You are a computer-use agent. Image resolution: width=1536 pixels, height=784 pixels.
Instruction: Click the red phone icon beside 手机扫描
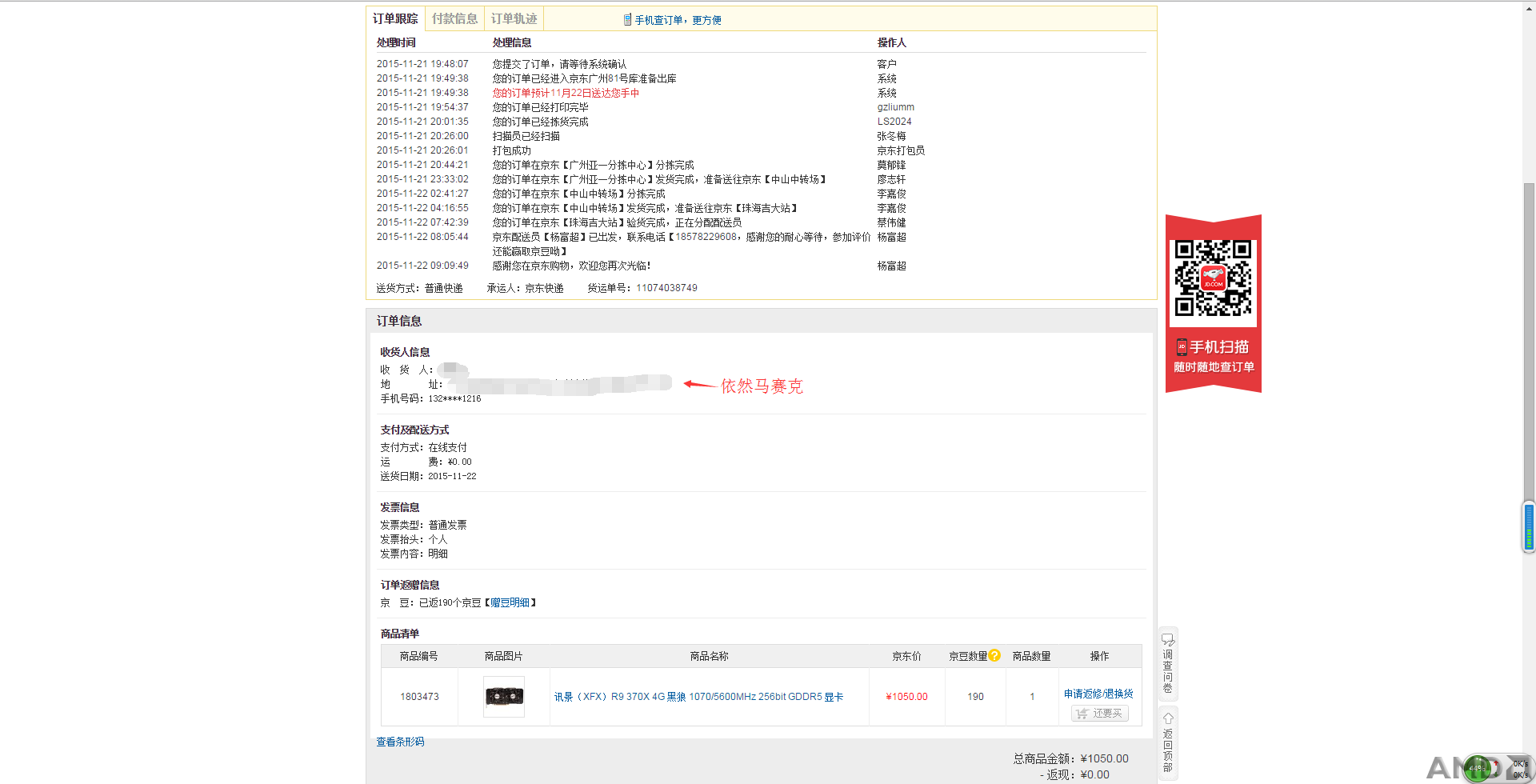1181,347
